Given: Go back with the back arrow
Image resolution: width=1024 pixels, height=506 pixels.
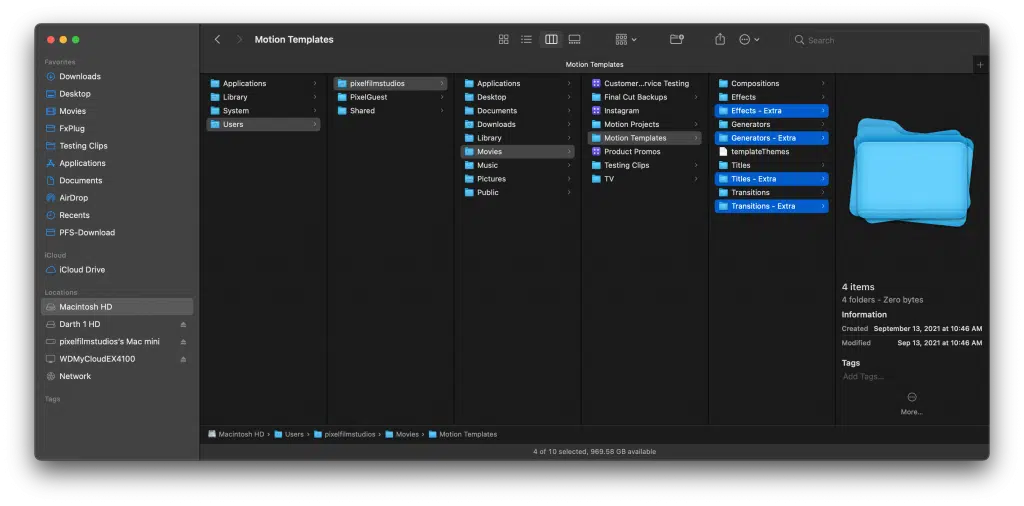Looking at the screenshot, I should (x=217, y=40).
